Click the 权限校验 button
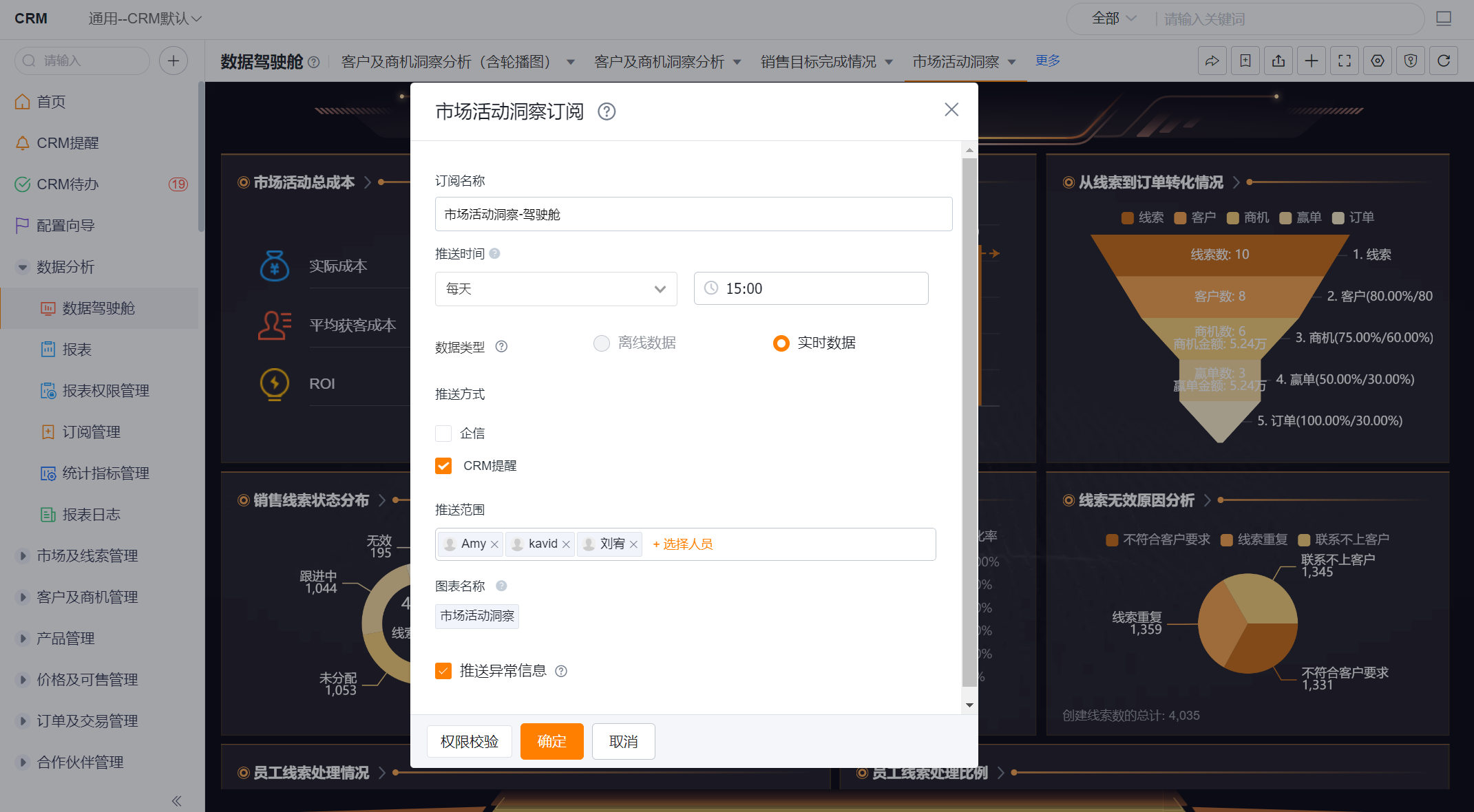This screenshot has height=812, width=1474. coord(470,742)
